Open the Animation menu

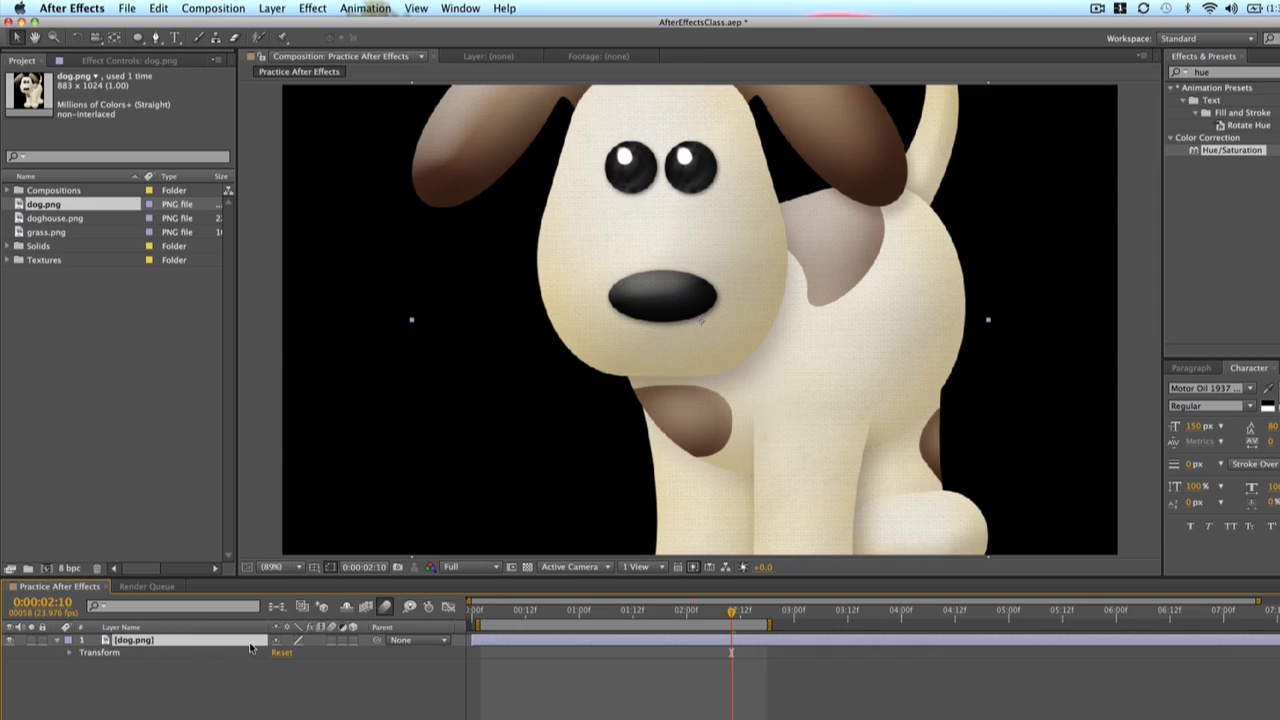[365, 8]
